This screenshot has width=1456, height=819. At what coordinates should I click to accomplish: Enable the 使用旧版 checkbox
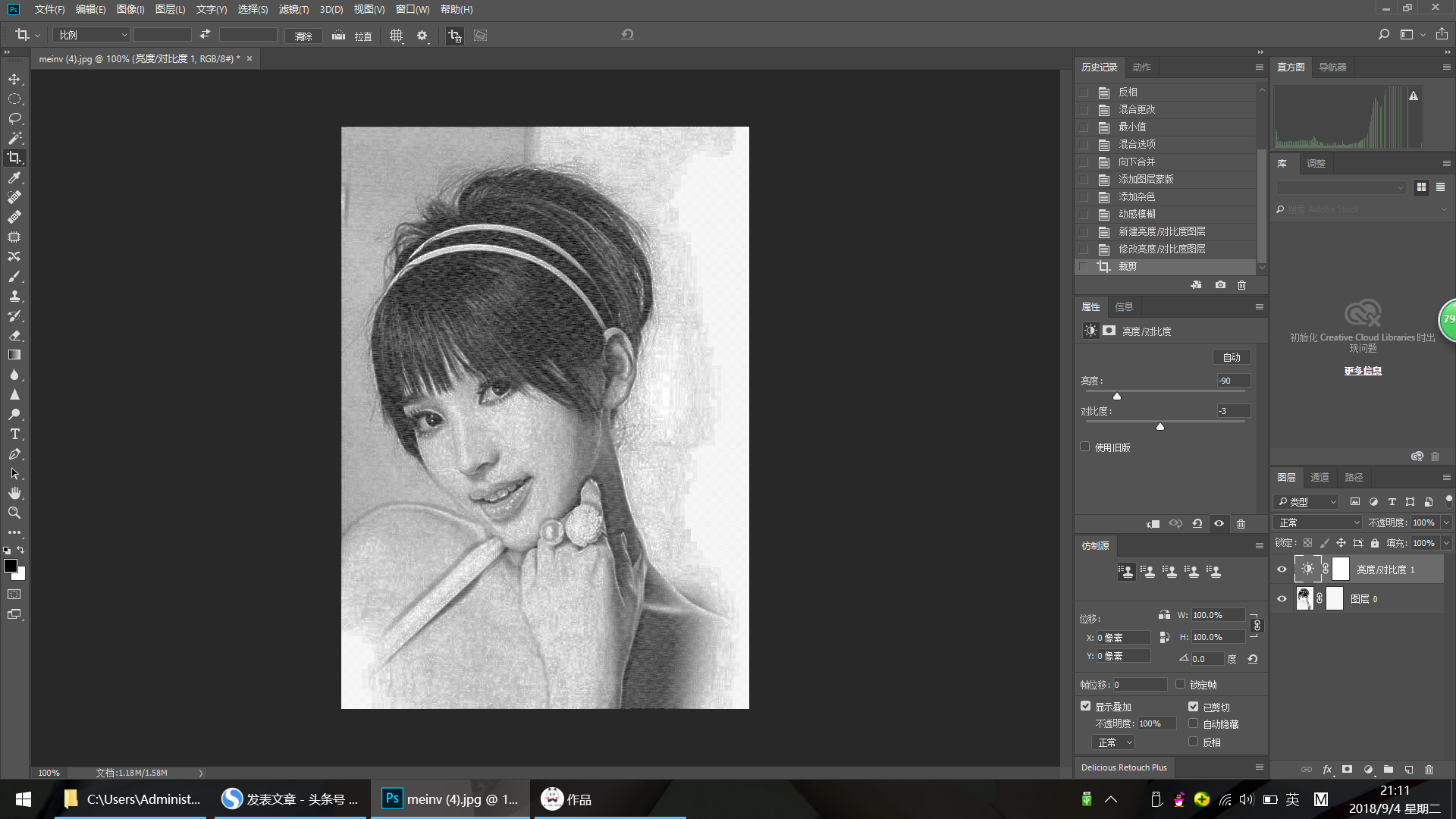(1085, 447)
